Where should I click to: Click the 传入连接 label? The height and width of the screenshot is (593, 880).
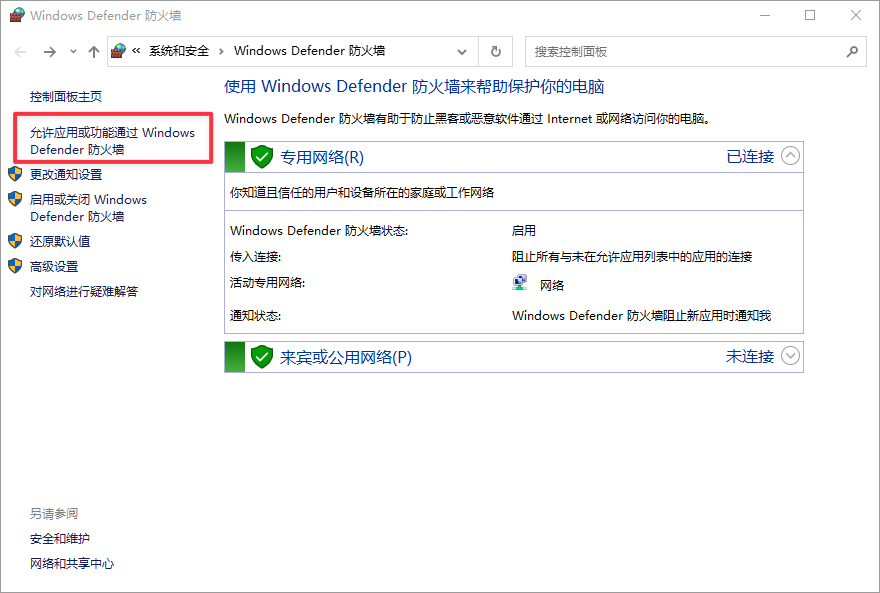pyautogui.click(x=255, y=257)
